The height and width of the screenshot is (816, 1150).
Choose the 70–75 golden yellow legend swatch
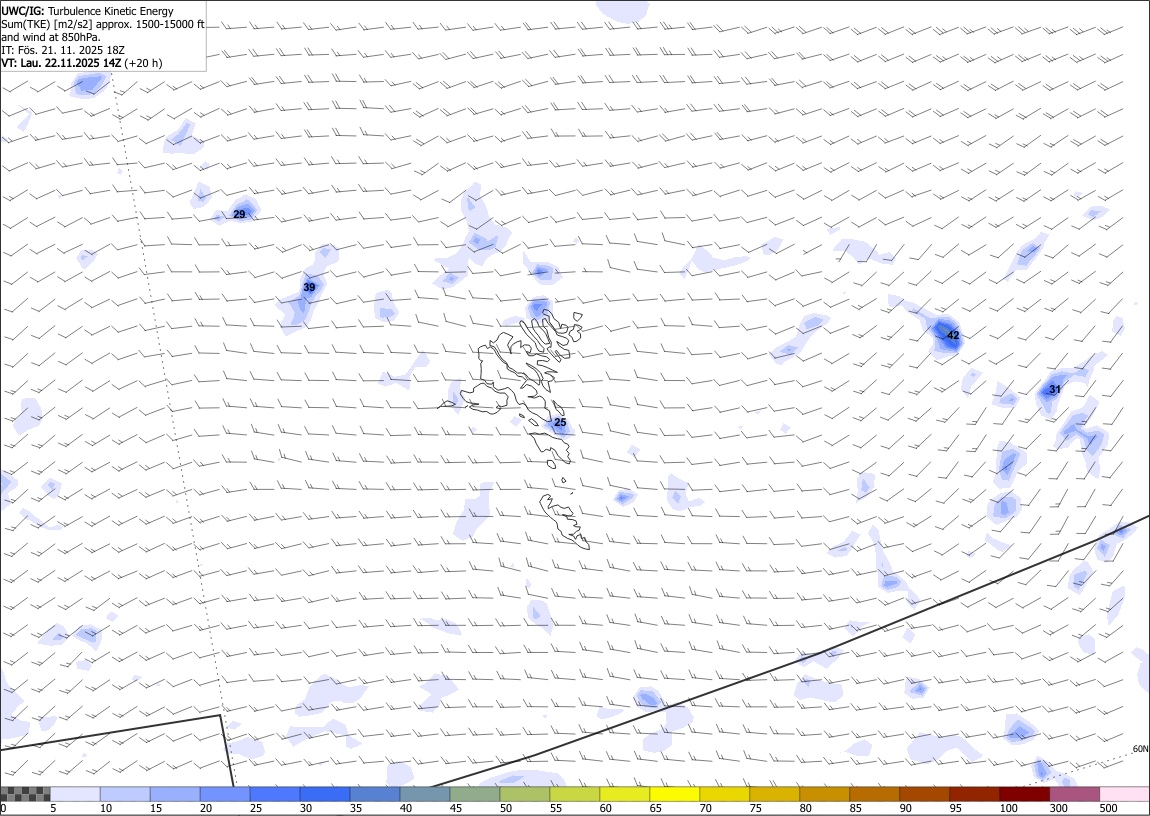coord(724,794)
